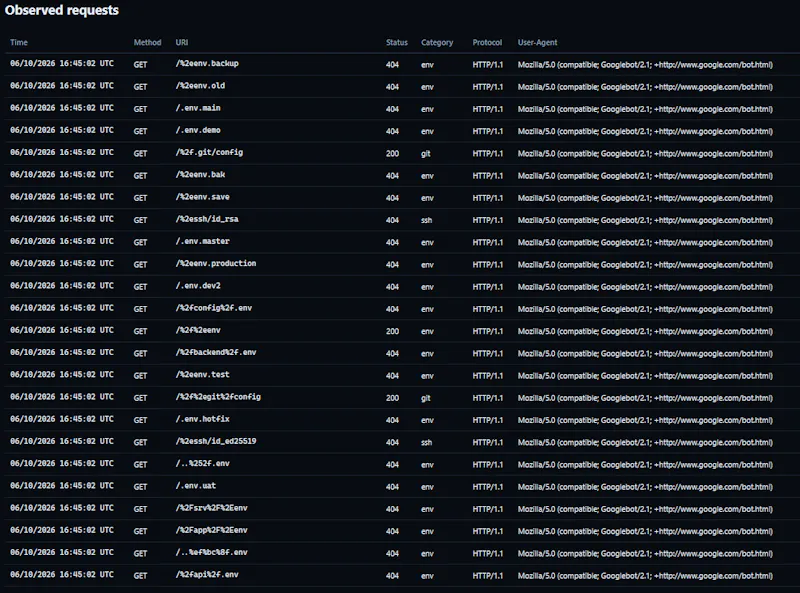The height and width of the screenshot is (593, 800).
Task: Click the User-Agent column header
Action: pyautogui.click(x=537, y=42)
